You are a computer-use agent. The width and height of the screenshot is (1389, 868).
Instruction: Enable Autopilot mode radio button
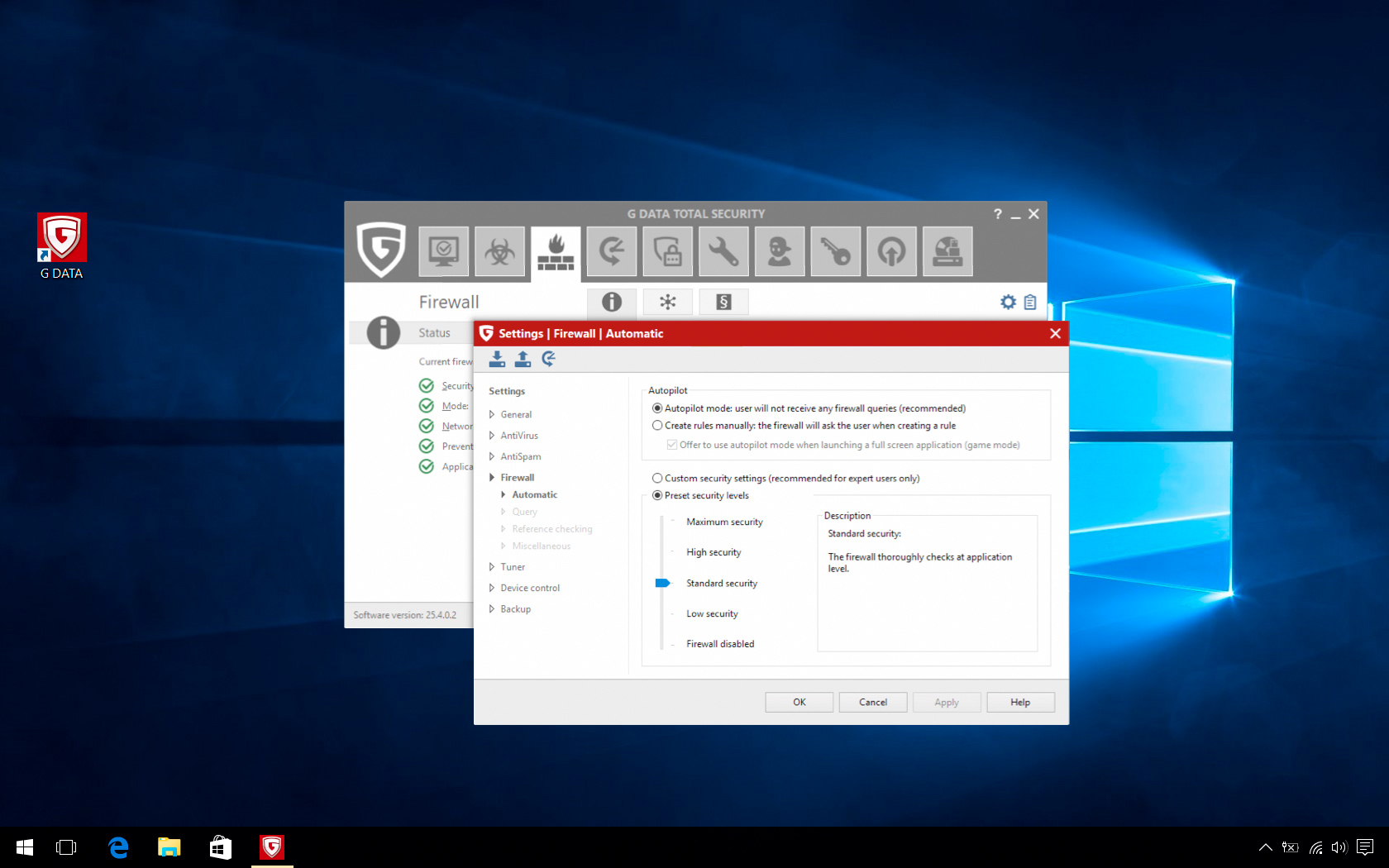point(657,408)
